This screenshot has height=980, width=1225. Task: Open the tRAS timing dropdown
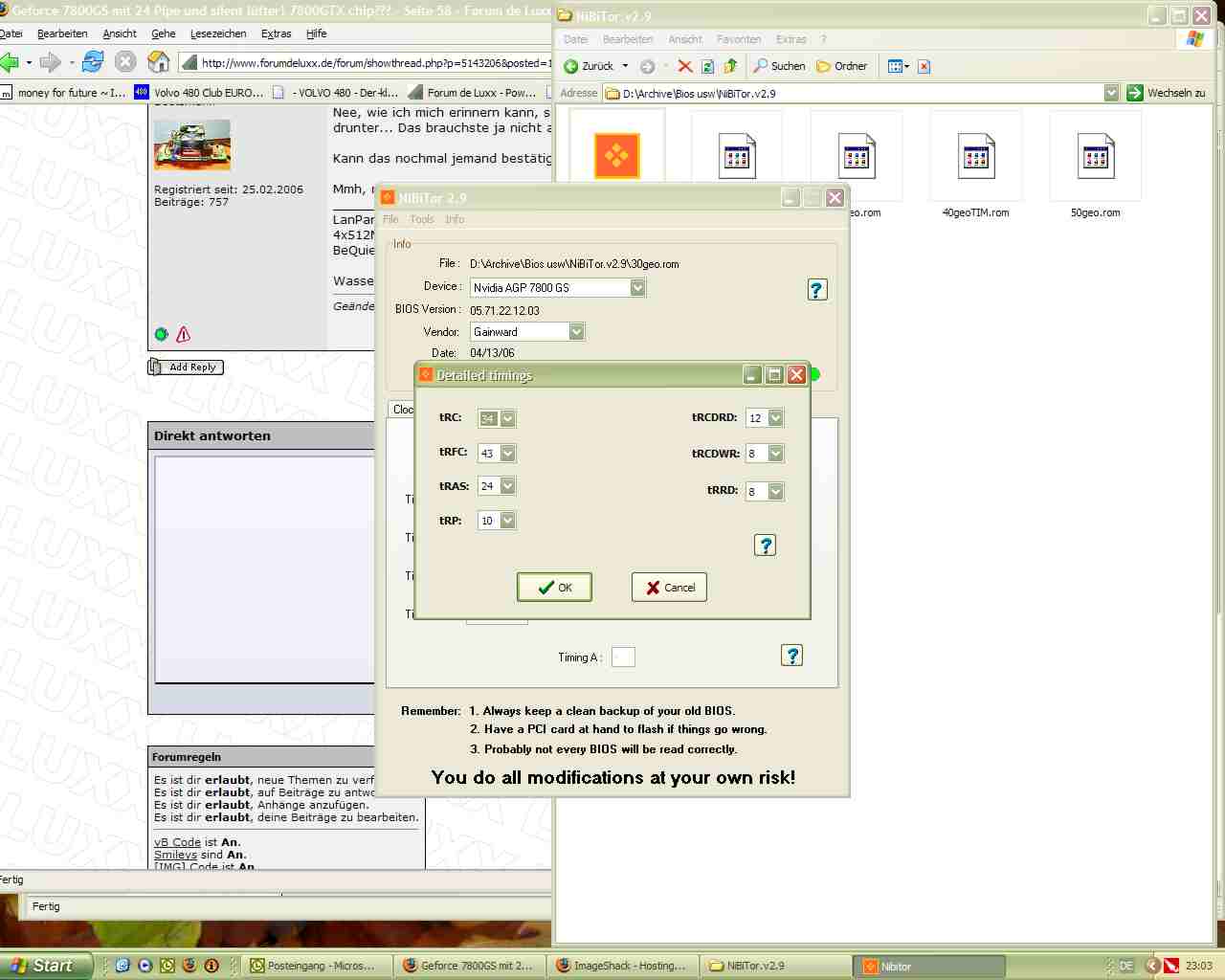508,486
